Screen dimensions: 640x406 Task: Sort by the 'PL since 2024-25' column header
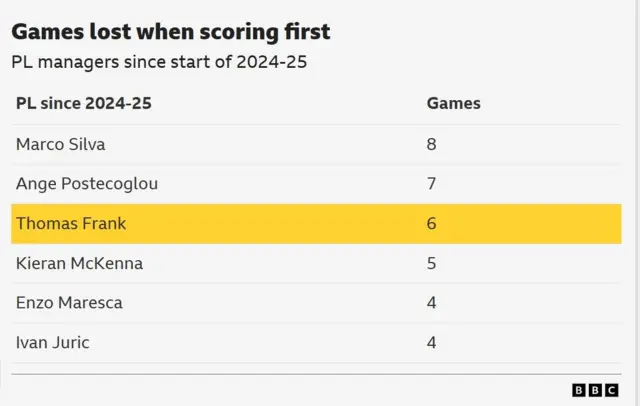(x=83, y=103)
